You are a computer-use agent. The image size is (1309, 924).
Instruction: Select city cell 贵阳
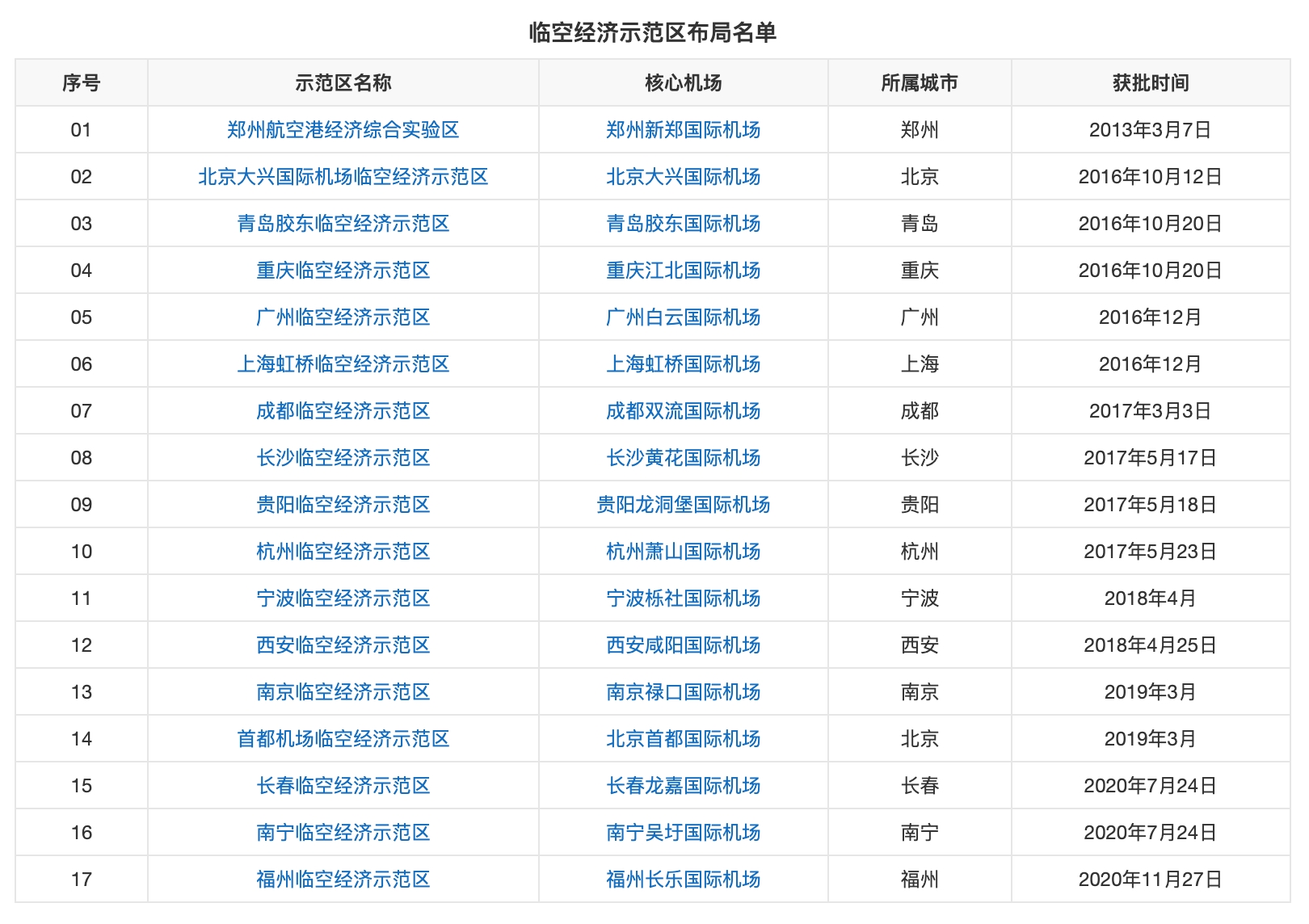[x=920, y=505]
